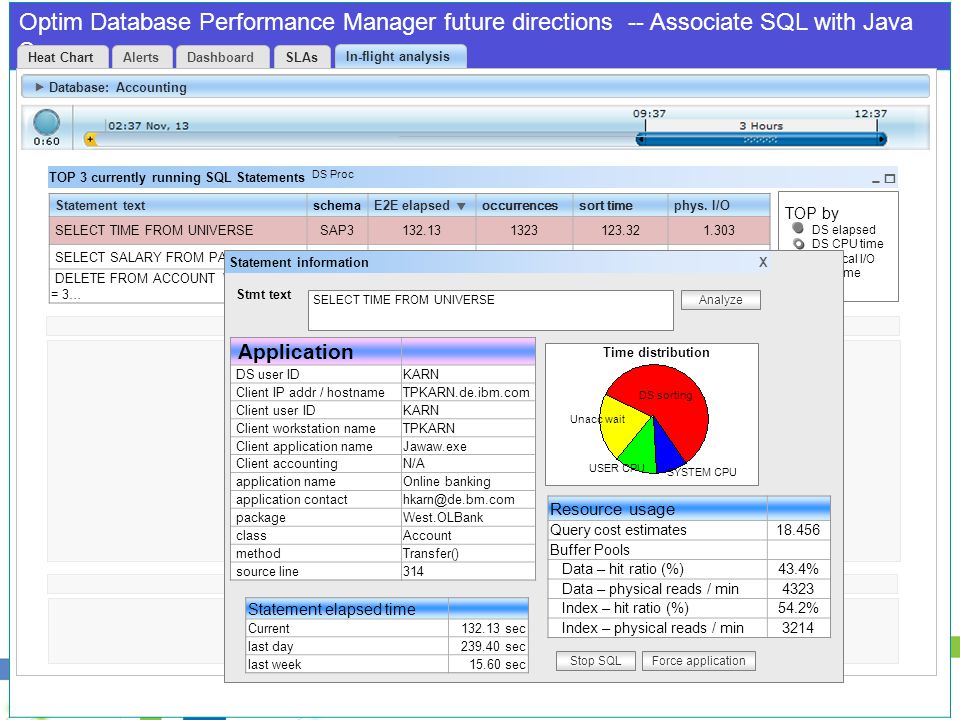Click the Application table header

tap(383, 352)
